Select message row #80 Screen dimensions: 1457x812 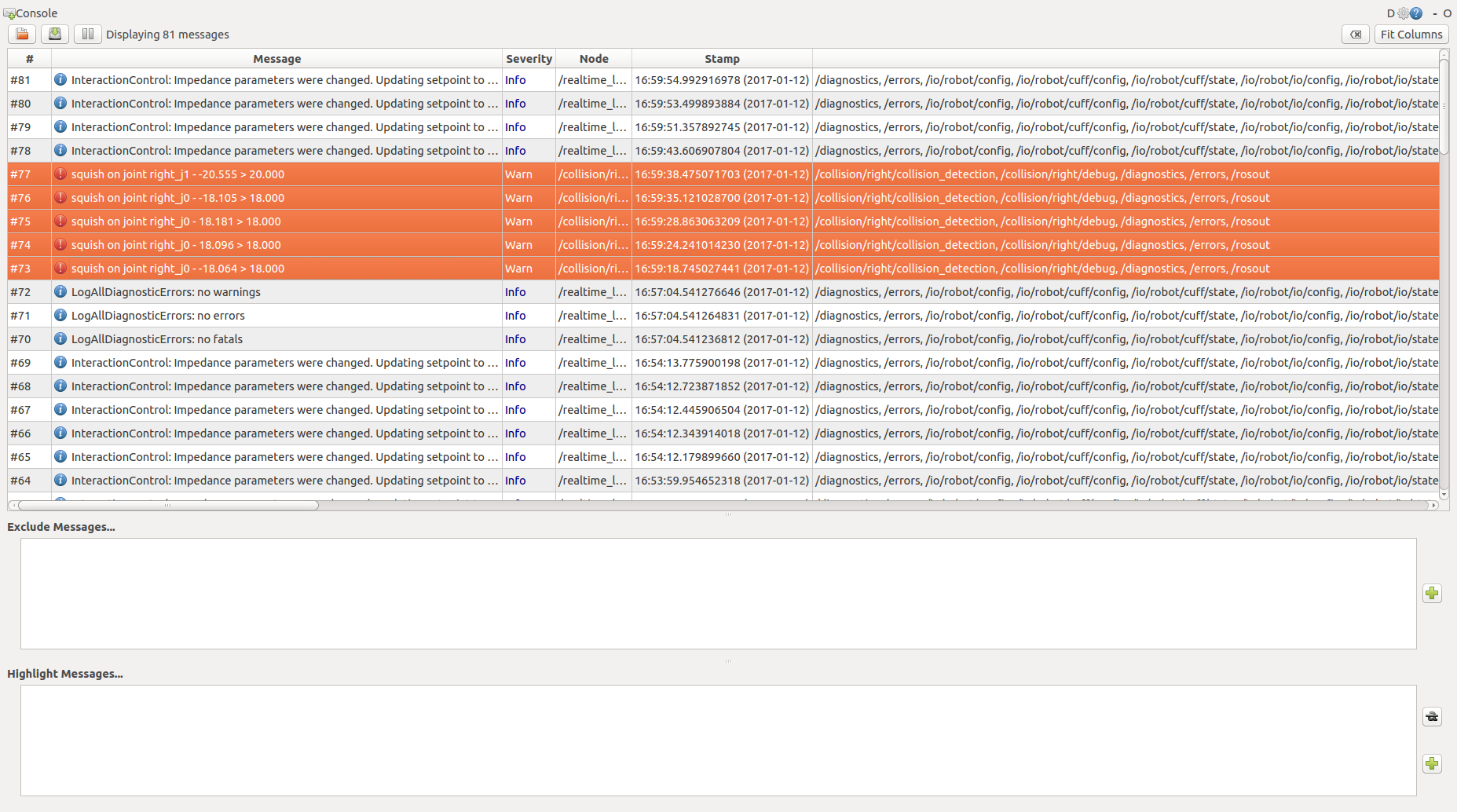tap(723, 104)
